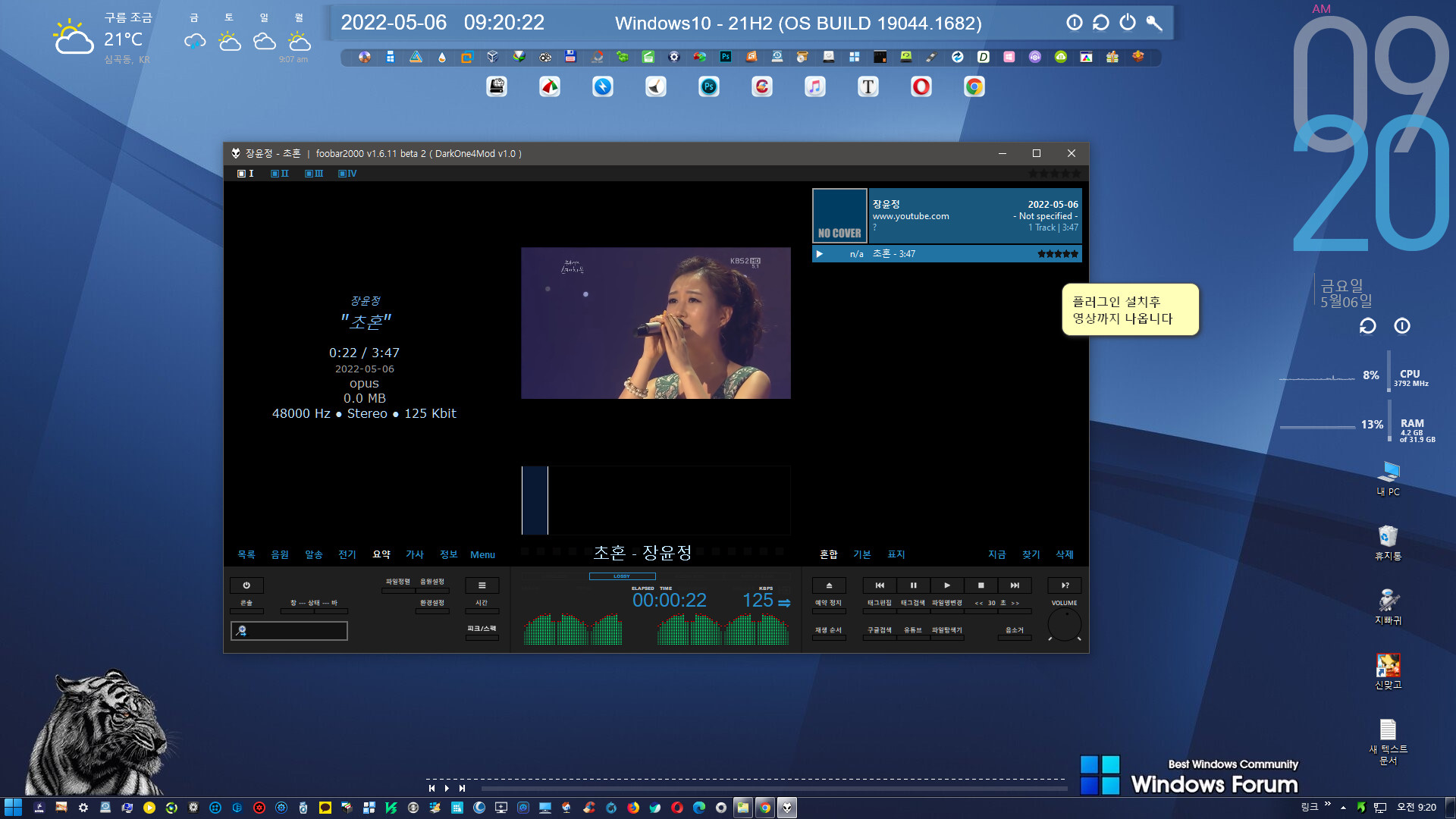
Task: Launch the Opera icon in dock row
Action: click(x=921, y=86)
